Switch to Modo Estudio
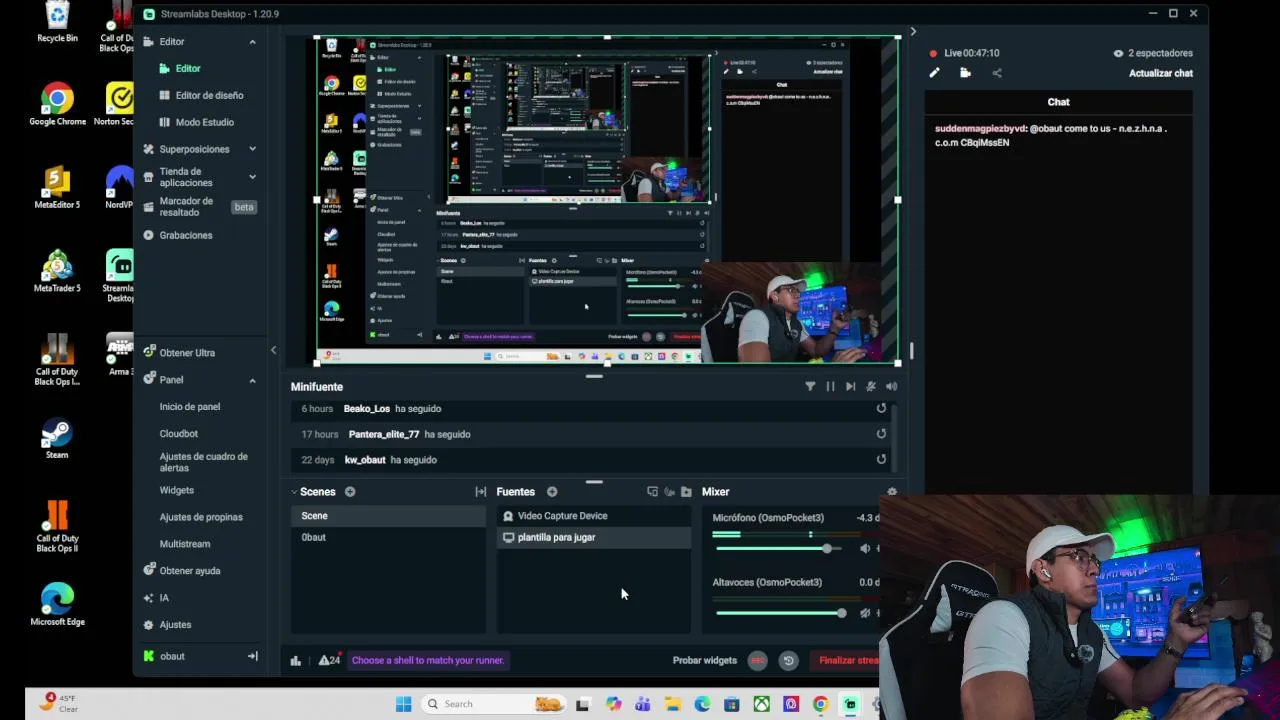The height and width of the screenshot is (720, 1280). (x=204, y=122)
